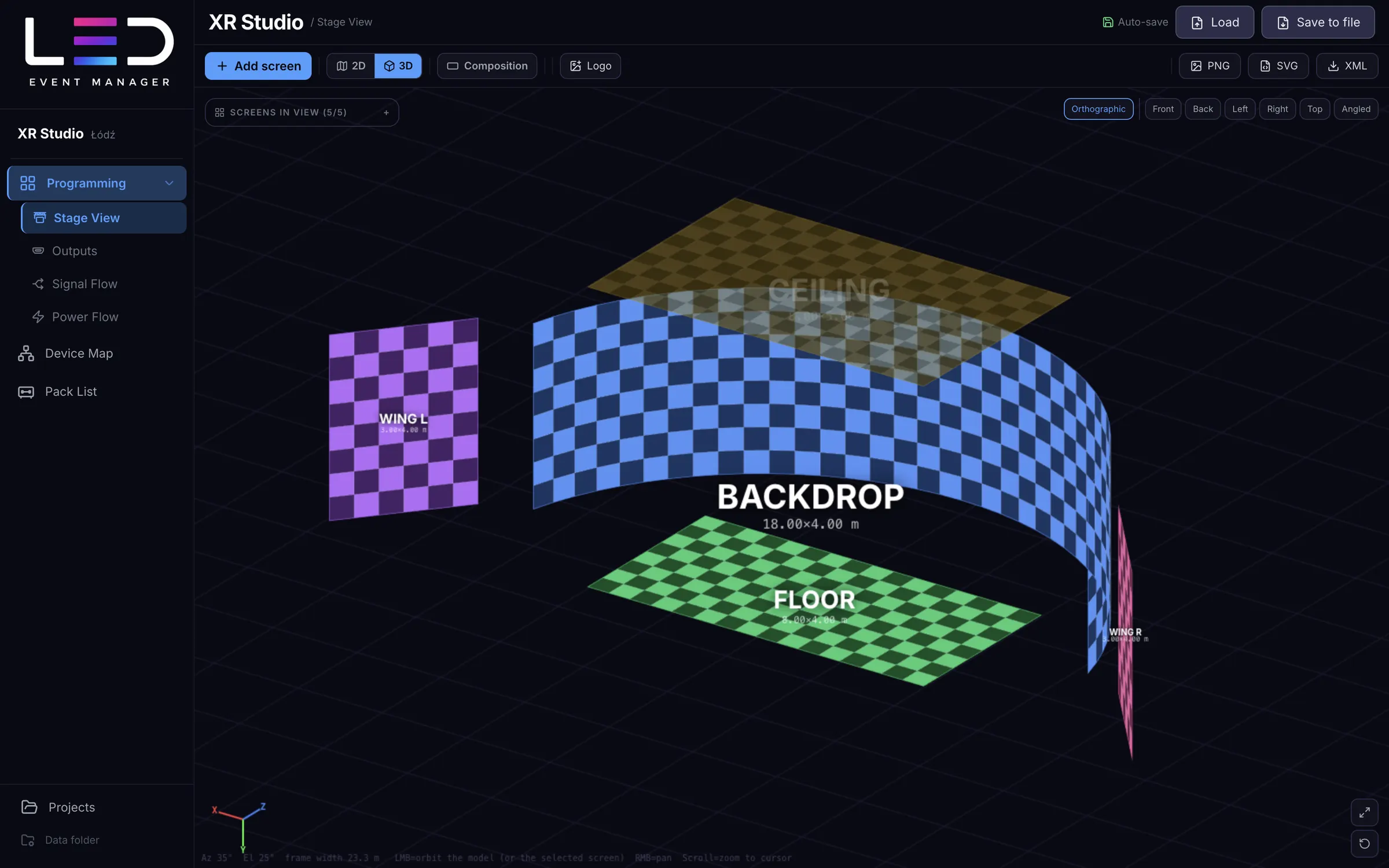Click the plus icon on Add screen
The width and height of the screenshot is (1389, 868).
click(x=222, y=66)
